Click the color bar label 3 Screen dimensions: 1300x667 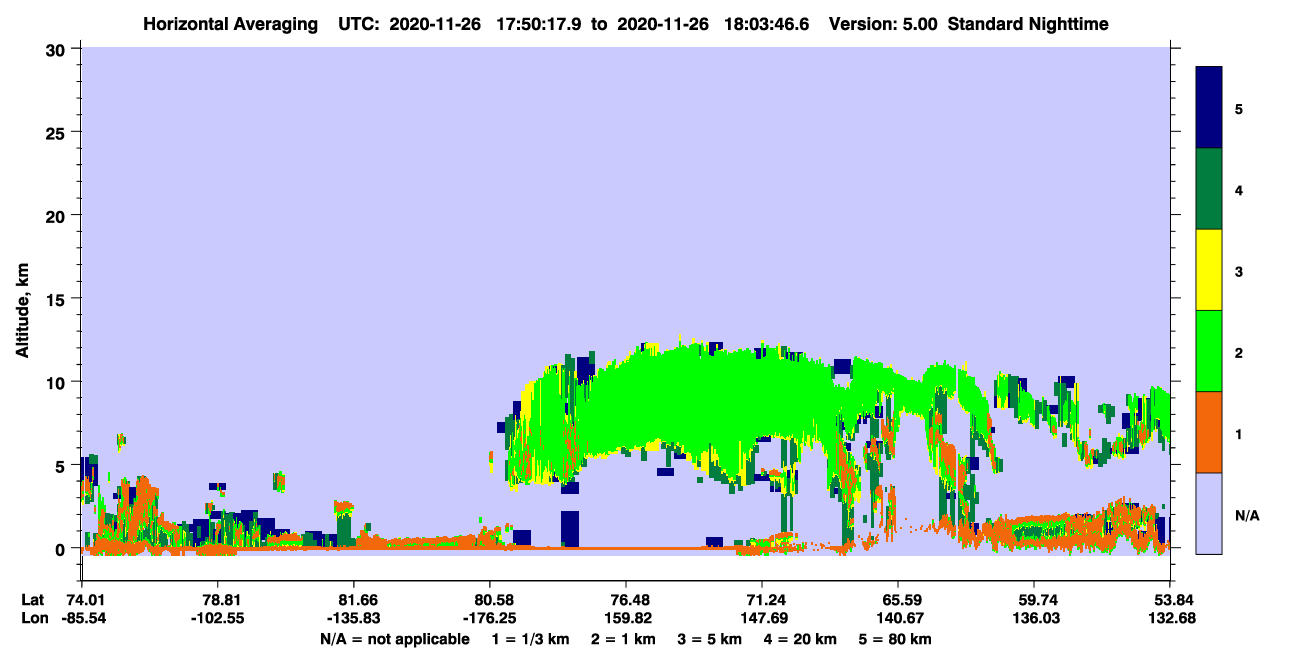click(x=1239, y=271)
